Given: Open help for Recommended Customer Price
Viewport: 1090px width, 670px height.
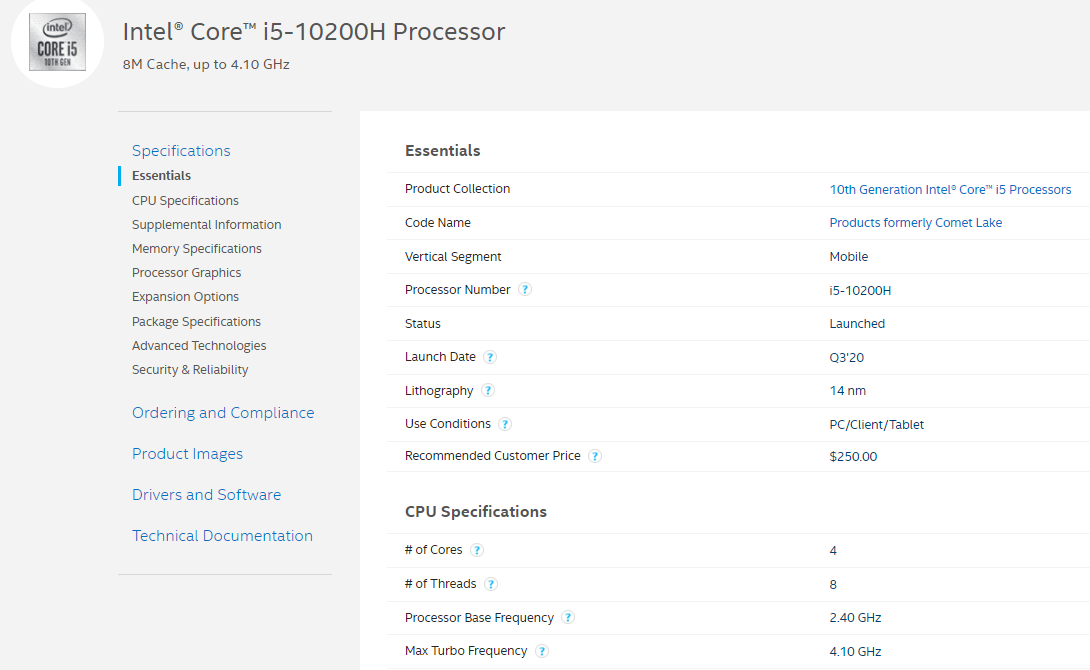Looking at the screenshot, I should click(595, 455).
